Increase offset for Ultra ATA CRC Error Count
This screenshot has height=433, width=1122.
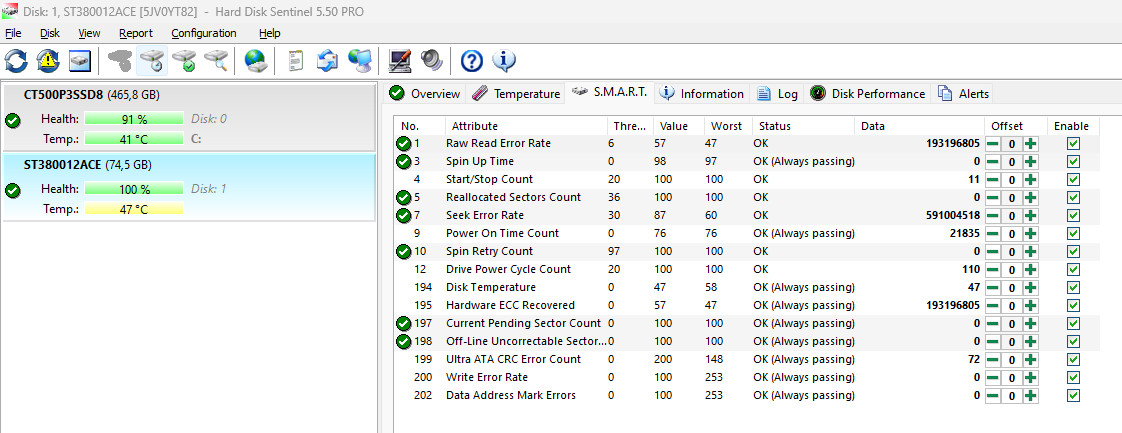[x=1030, y=360]
